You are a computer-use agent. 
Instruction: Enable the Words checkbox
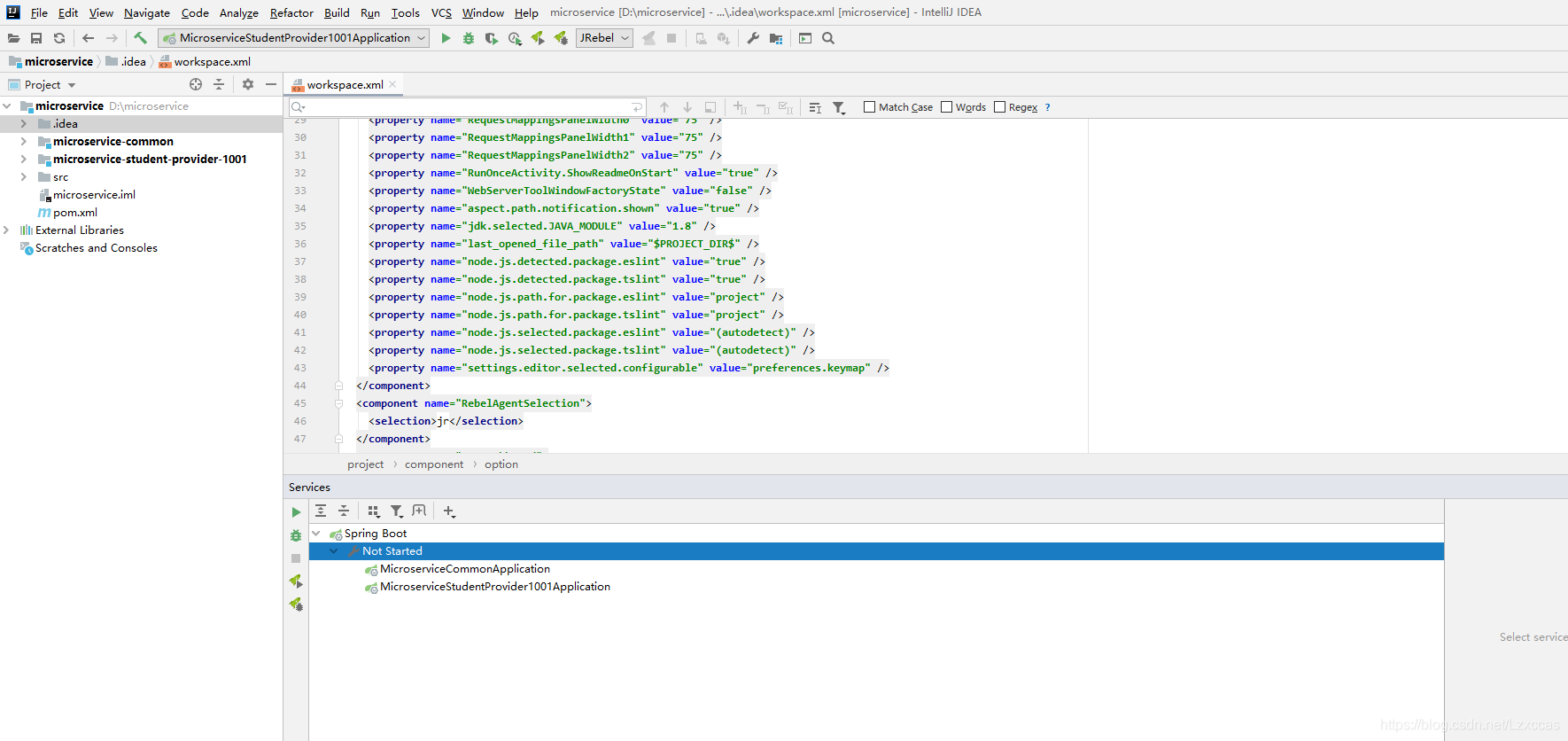(x=946, y=107)
